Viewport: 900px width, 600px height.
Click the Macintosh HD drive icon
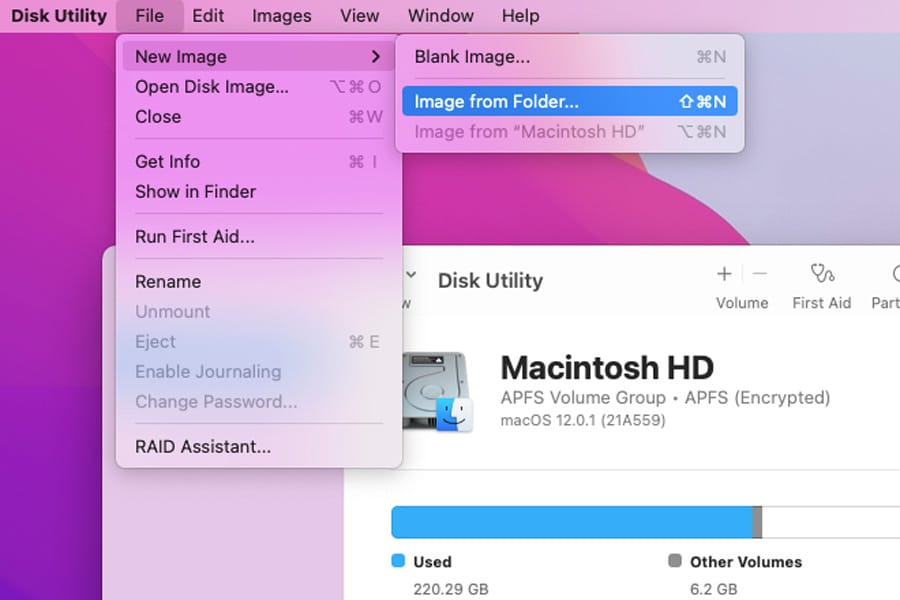pyautogui.click(x=437, y=392)
